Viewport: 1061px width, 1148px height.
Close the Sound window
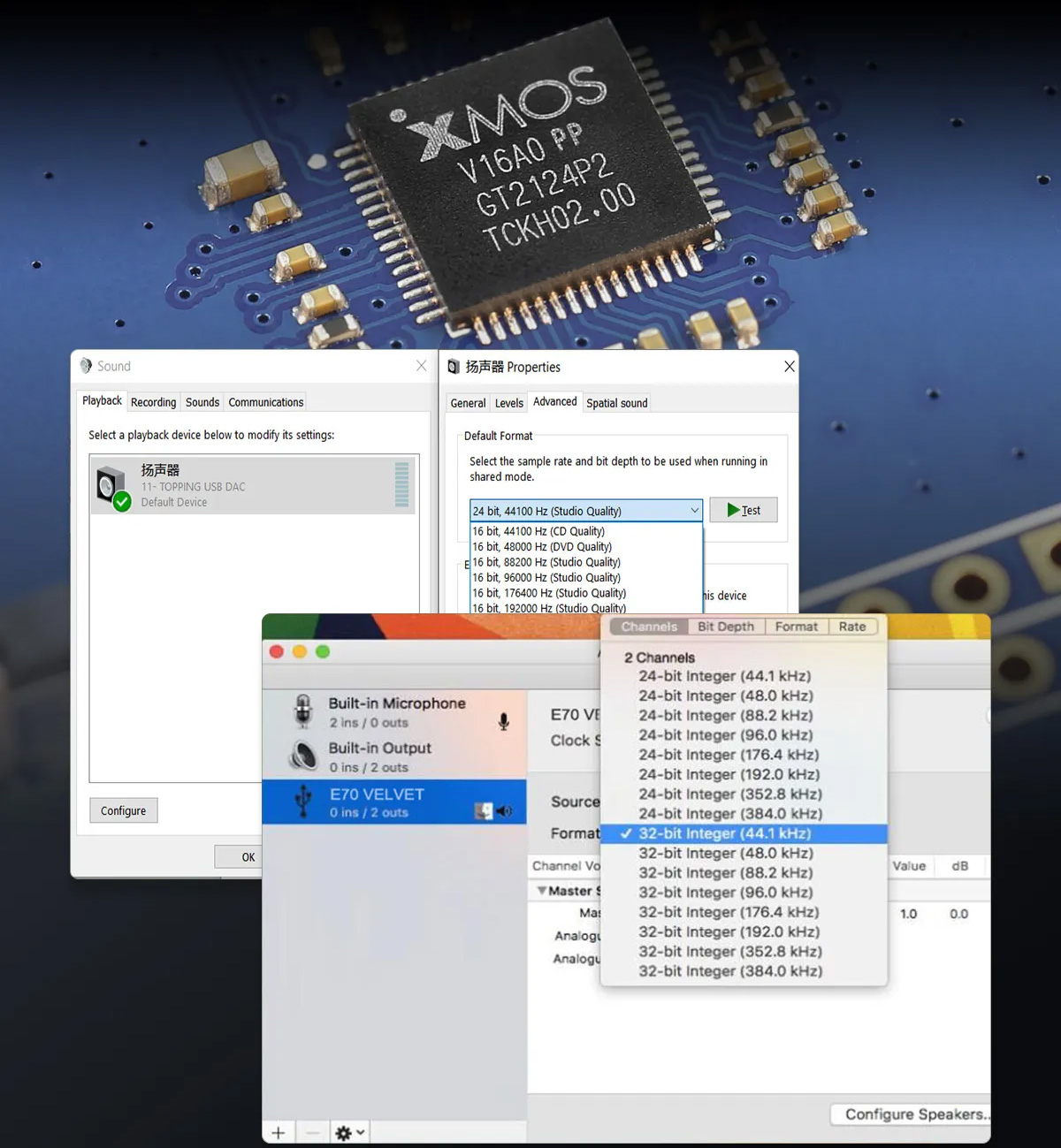421,366
